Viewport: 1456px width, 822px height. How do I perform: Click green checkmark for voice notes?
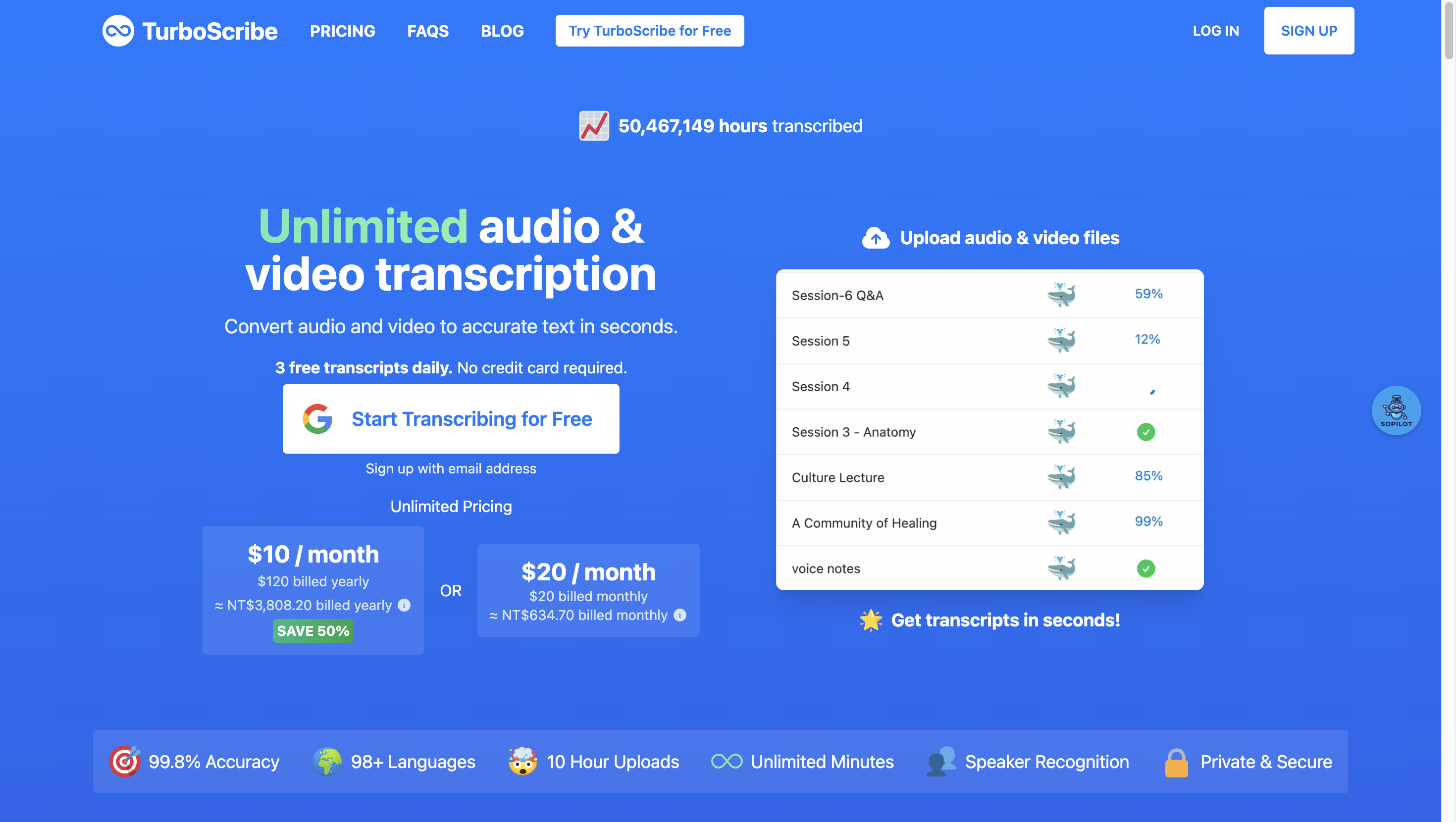pyautogui.click(x=1145, y=568)
